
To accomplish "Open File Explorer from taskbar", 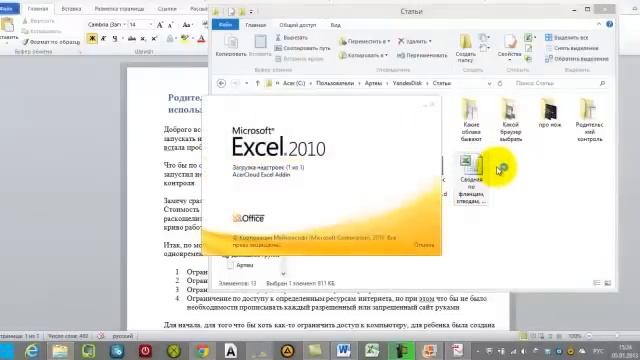I will coord(60,351).
